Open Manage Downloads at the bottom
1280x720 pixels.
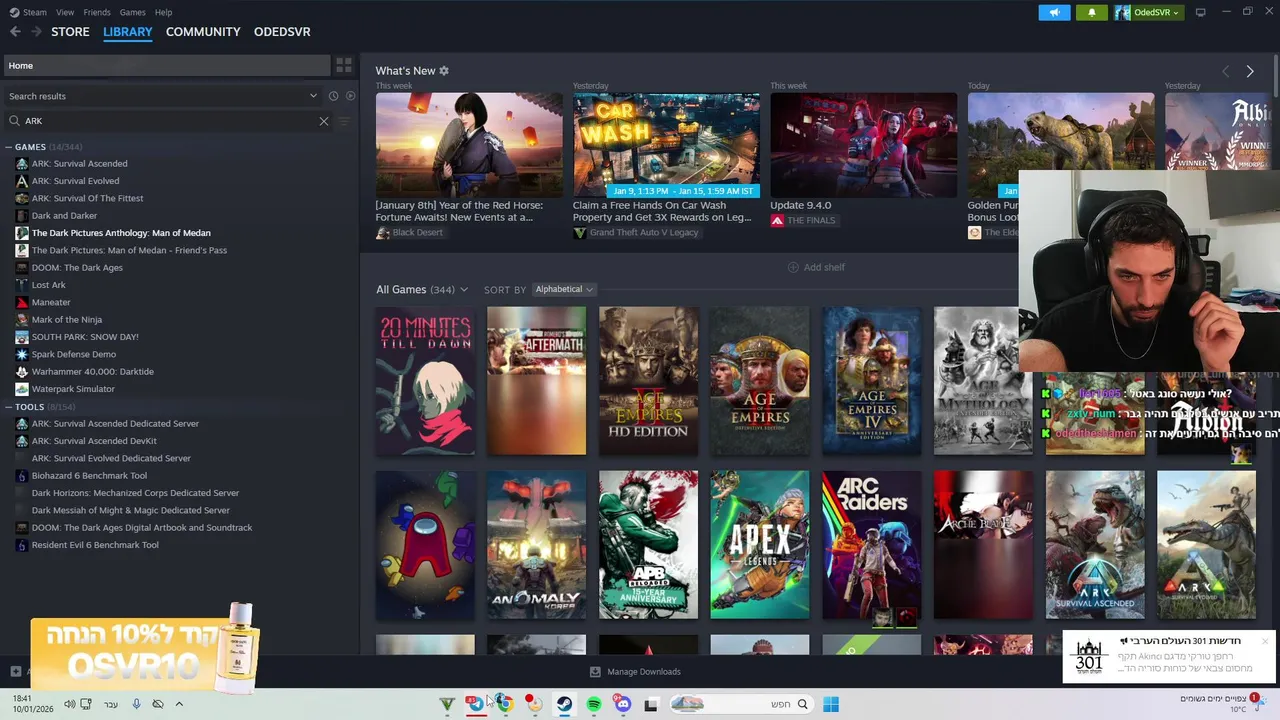[x=635, y=672]
